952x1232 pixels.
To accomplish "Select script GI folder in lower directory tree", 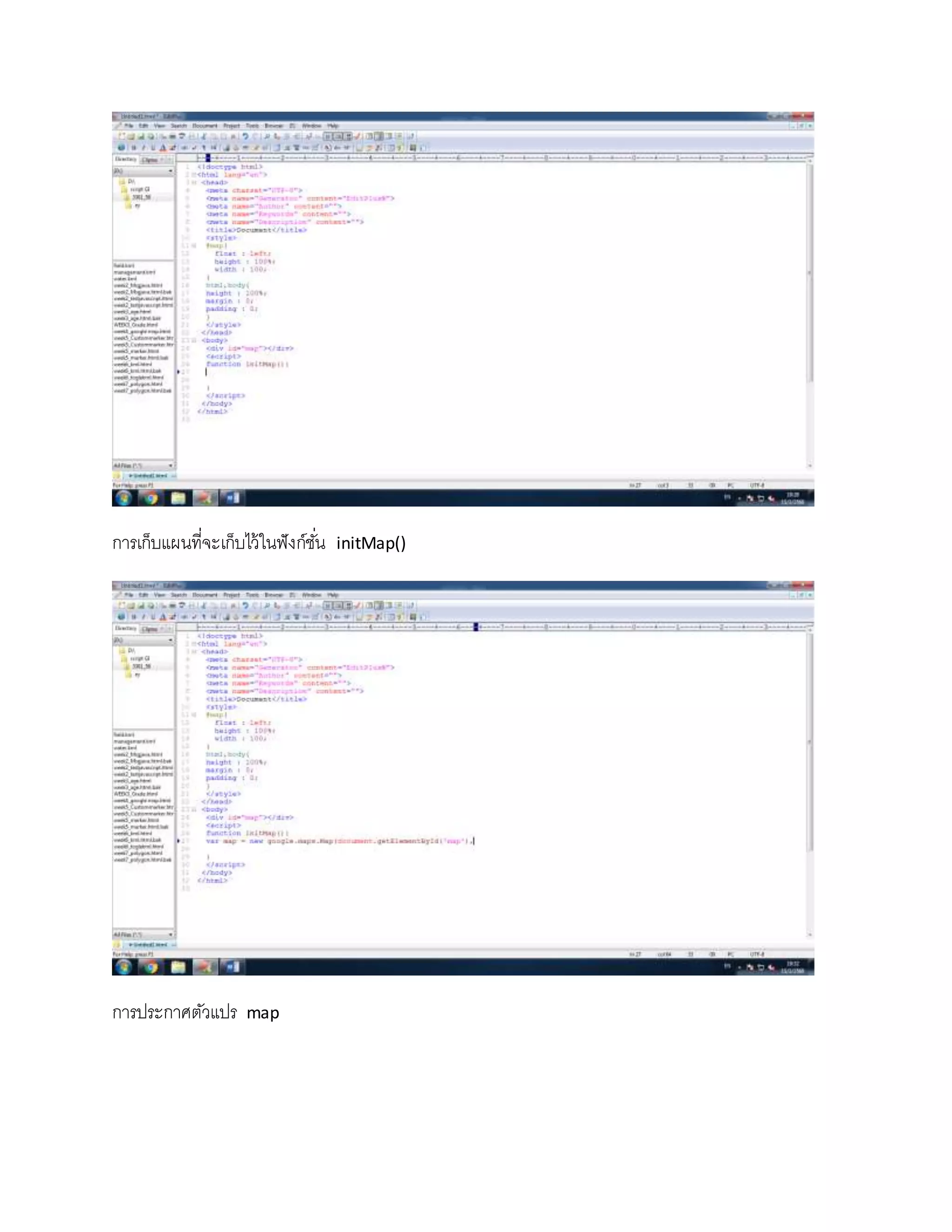I will [136, 658].
